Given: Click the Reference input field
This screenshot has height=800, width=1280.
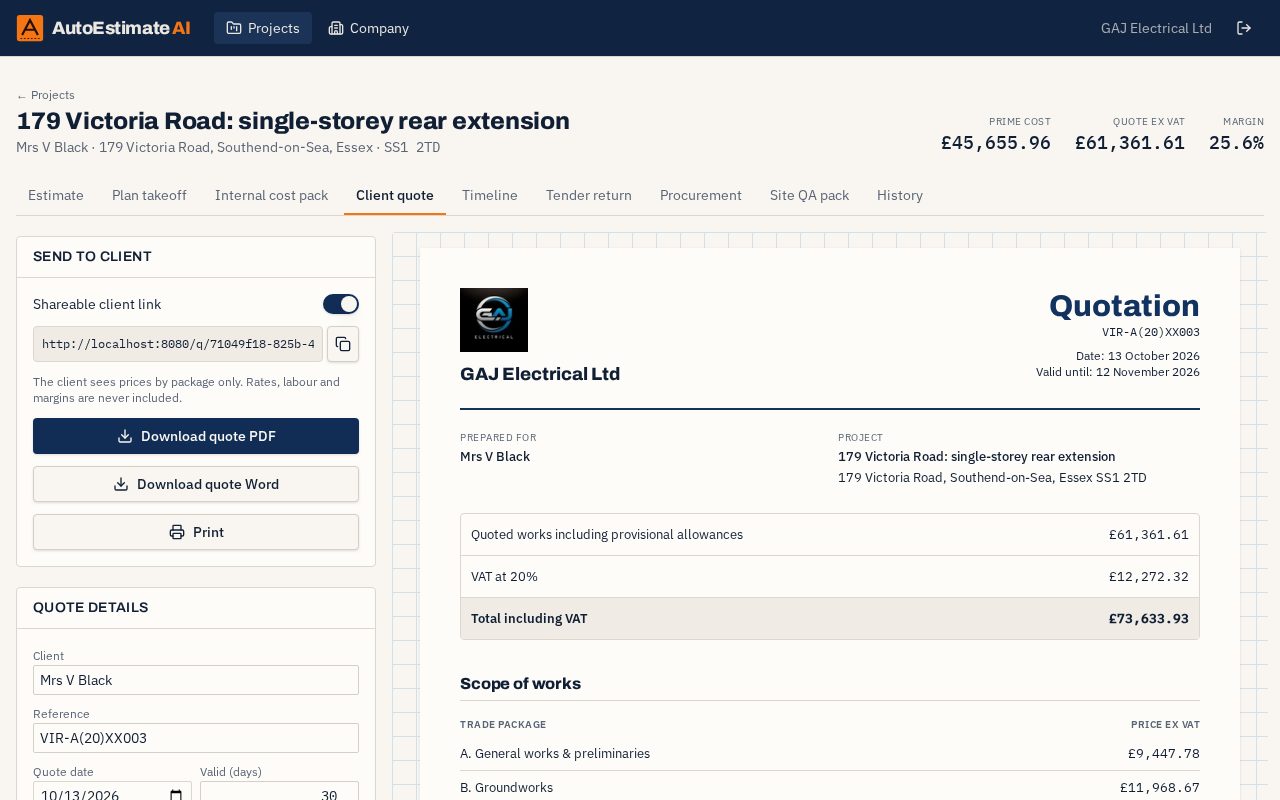Looking at the screenshot, I should [196, 738].
